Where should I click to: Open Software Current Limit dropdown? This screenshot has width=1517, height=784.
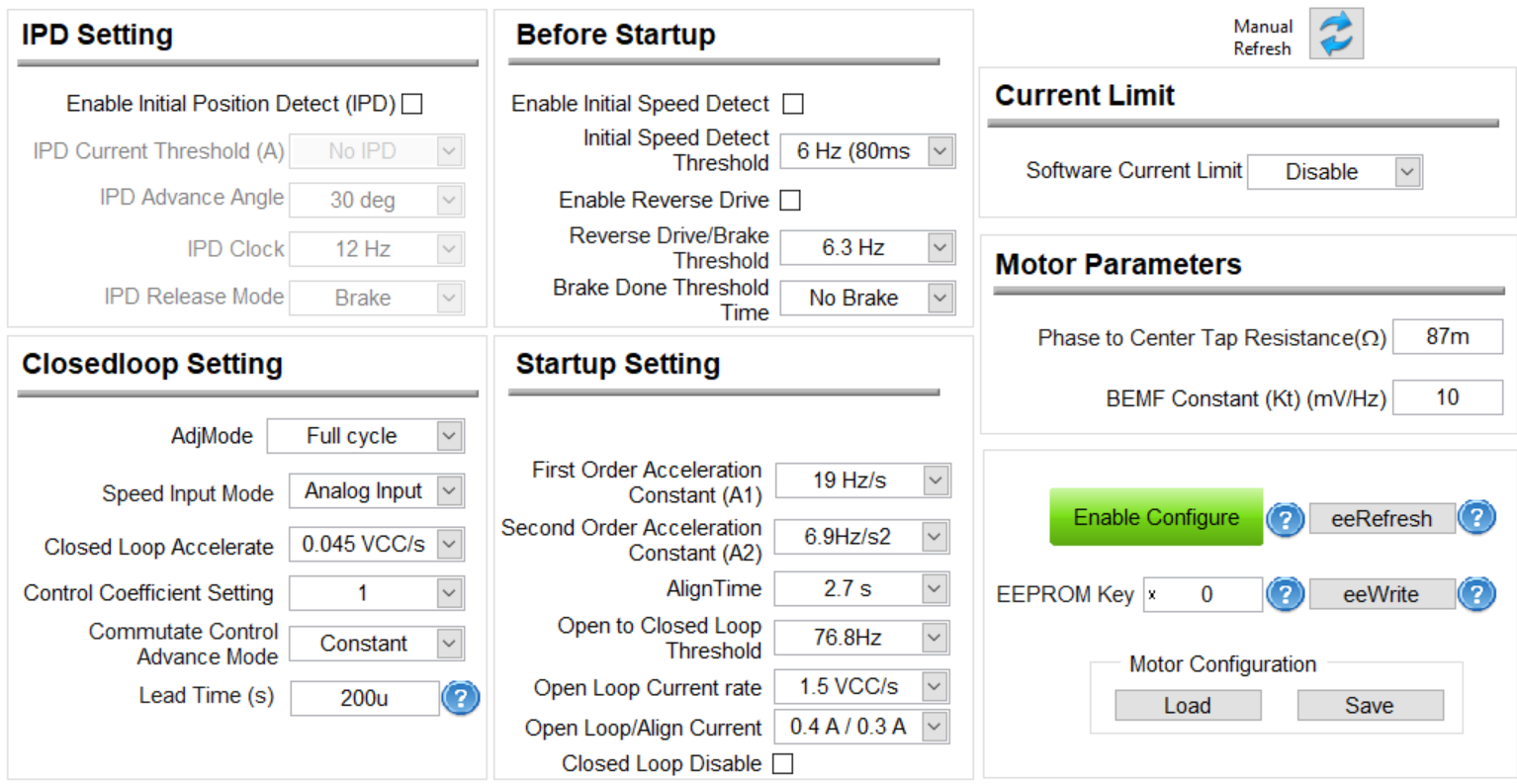[1335, 172]
